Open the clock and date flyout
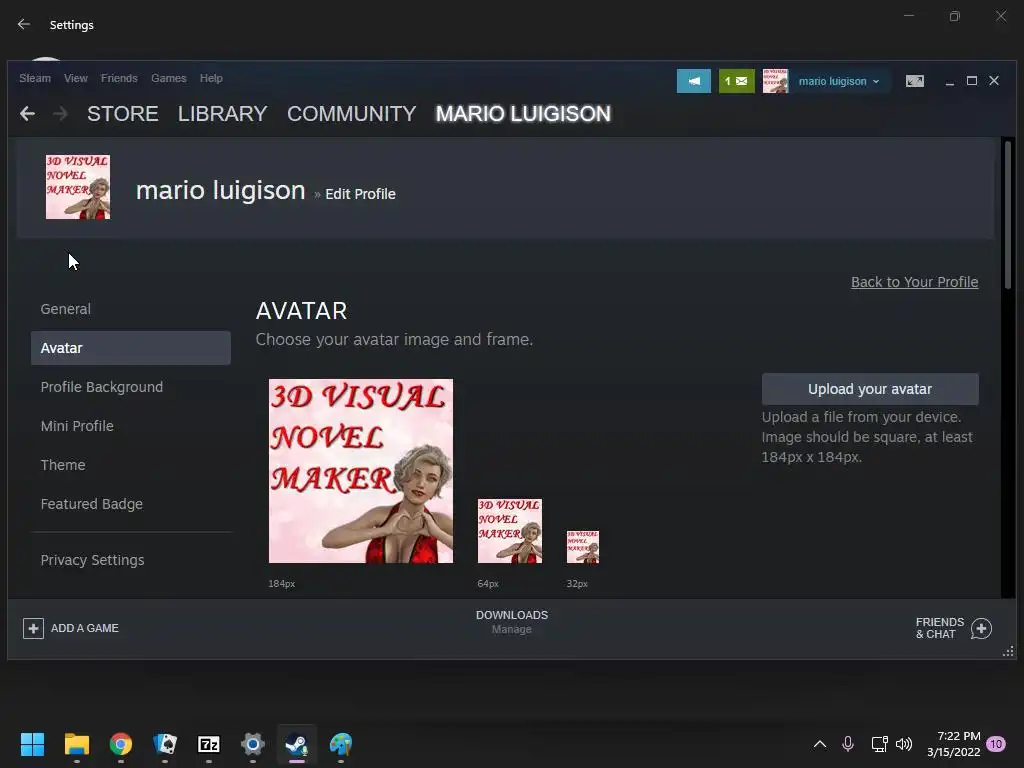Viewport: 1024px width, 768px height. [953, 744]
